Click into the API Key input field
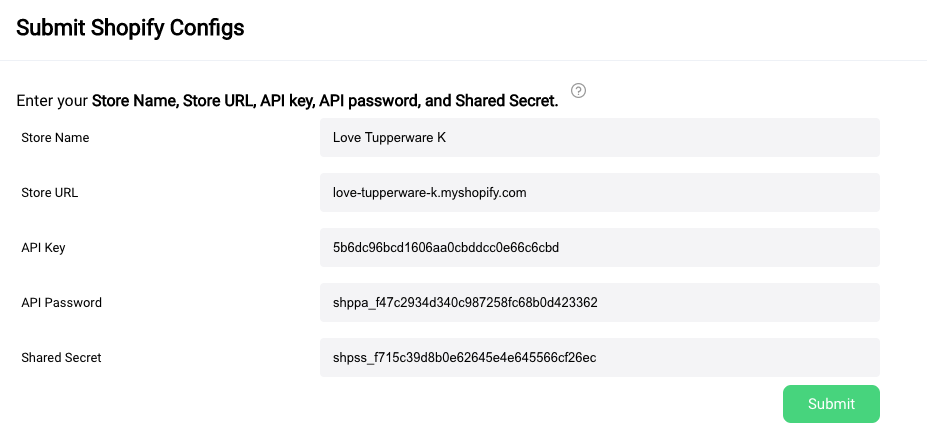The width and height of the screenshot is (927, 446). tap(599, 247)
